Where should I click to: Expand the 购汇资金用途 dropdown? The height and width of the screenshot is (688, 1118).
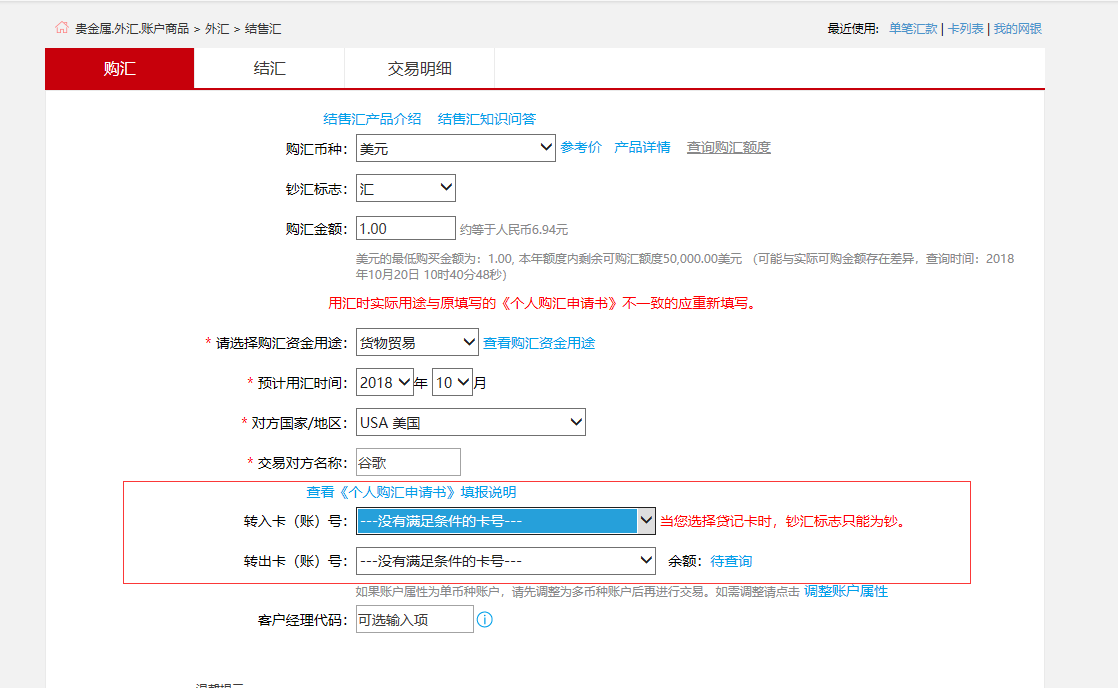tap(417, 343)
